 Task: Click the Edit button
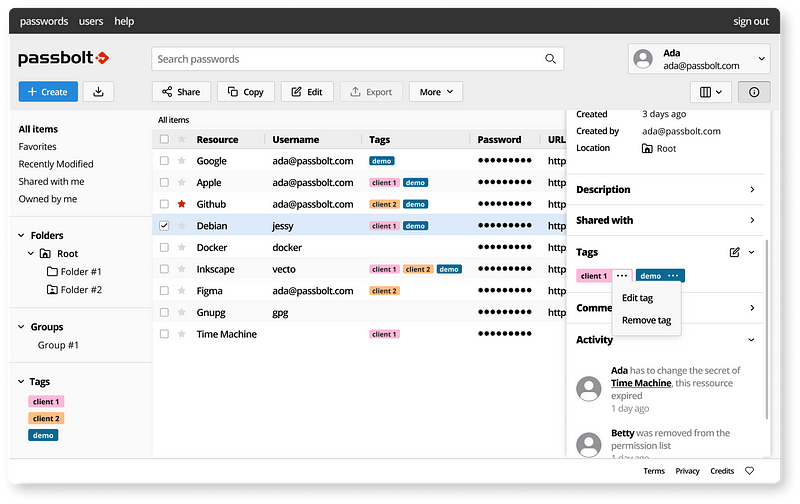307,92
